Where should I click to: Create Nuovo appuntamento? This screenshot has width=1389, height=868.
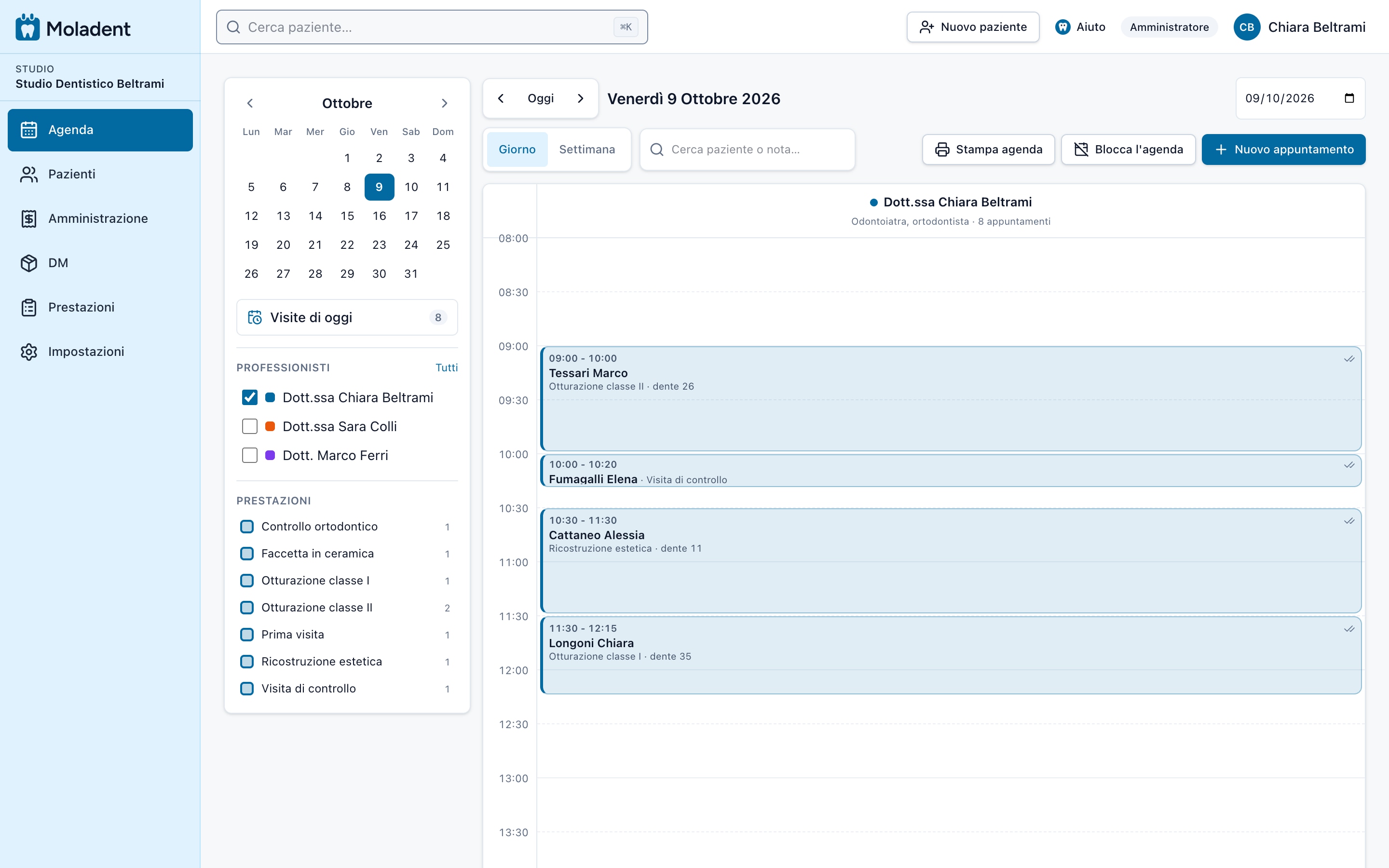tap(1283, 149)
